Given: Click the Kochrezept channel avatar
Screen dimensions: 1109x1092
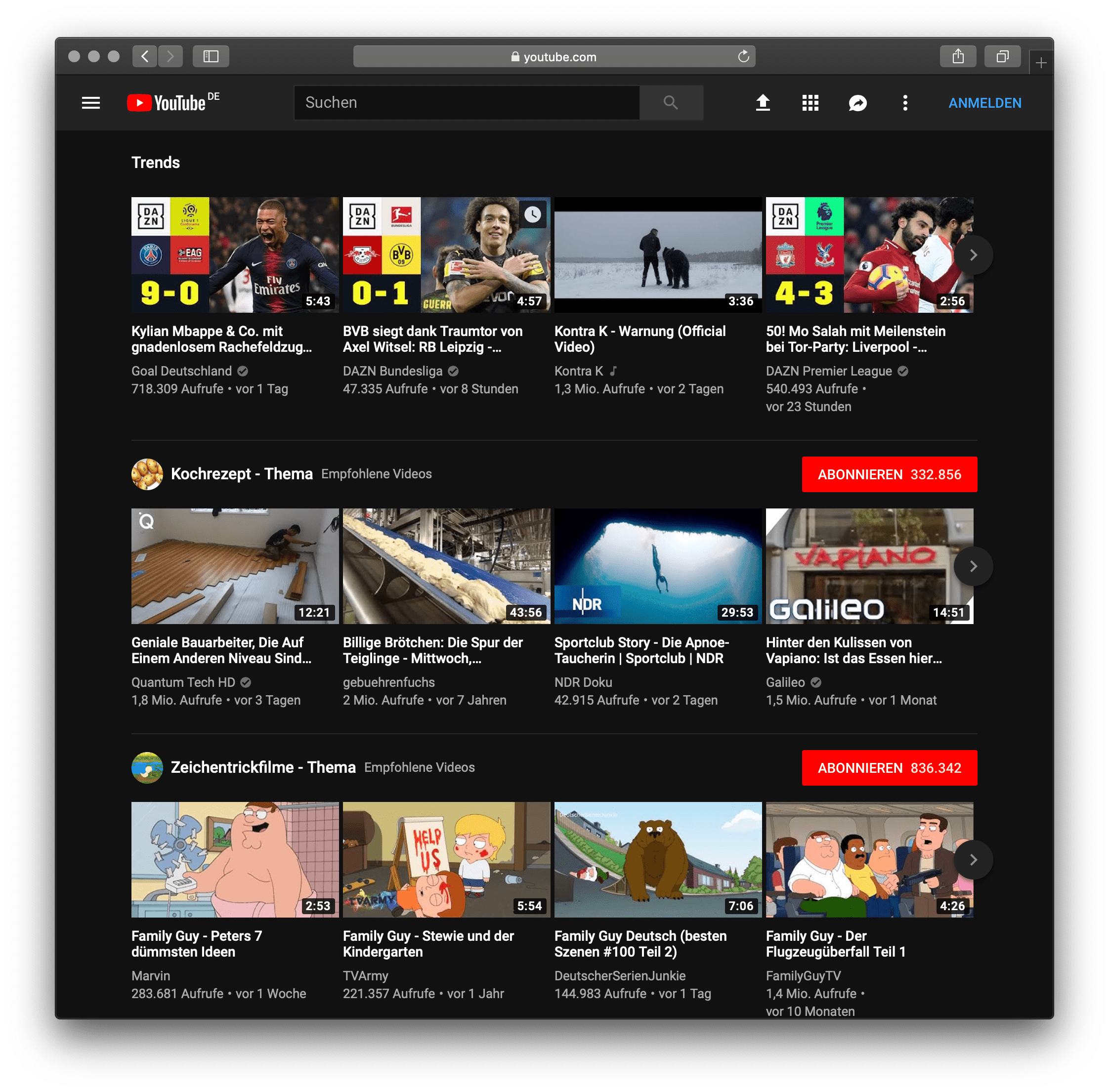Looking at the screenshot, I should click(147, 474).
